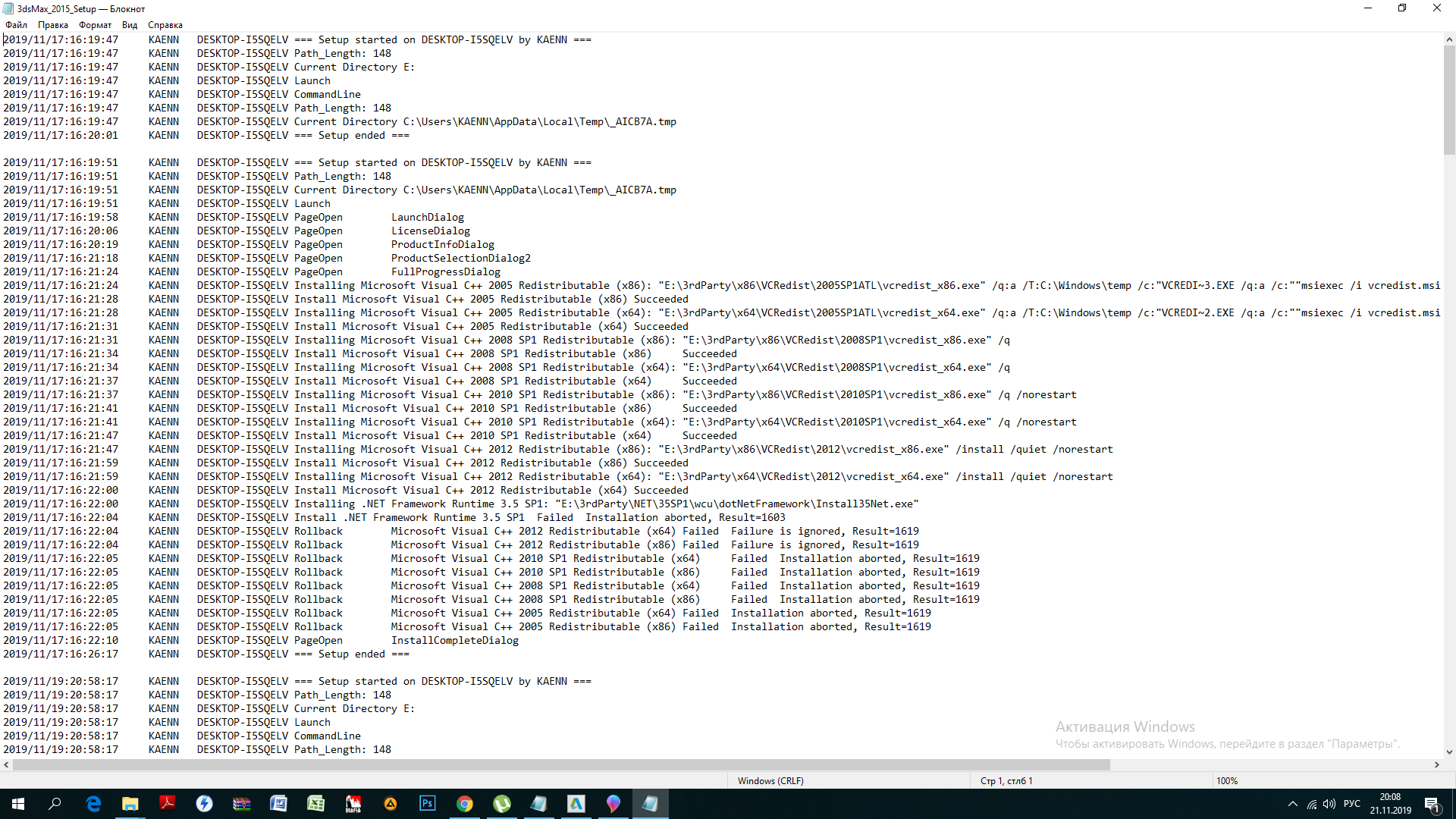1456x819 pixels.
Task: Open WinRAR from the taskbar
Action: [242, 804]
